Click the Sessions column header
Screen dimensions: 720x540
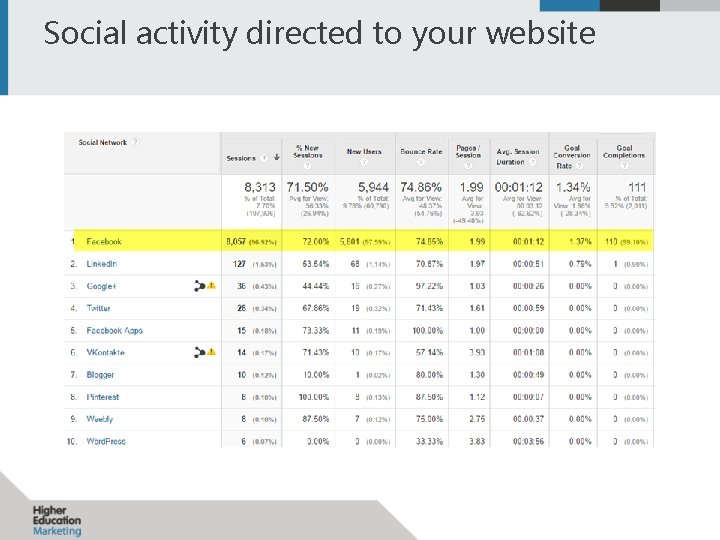coord(241,158)
